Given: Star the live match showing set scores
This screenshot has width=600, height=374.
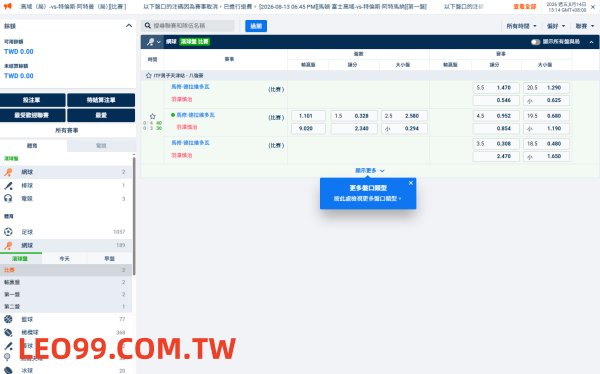Looking at the screenshot, I should point(152,116).
